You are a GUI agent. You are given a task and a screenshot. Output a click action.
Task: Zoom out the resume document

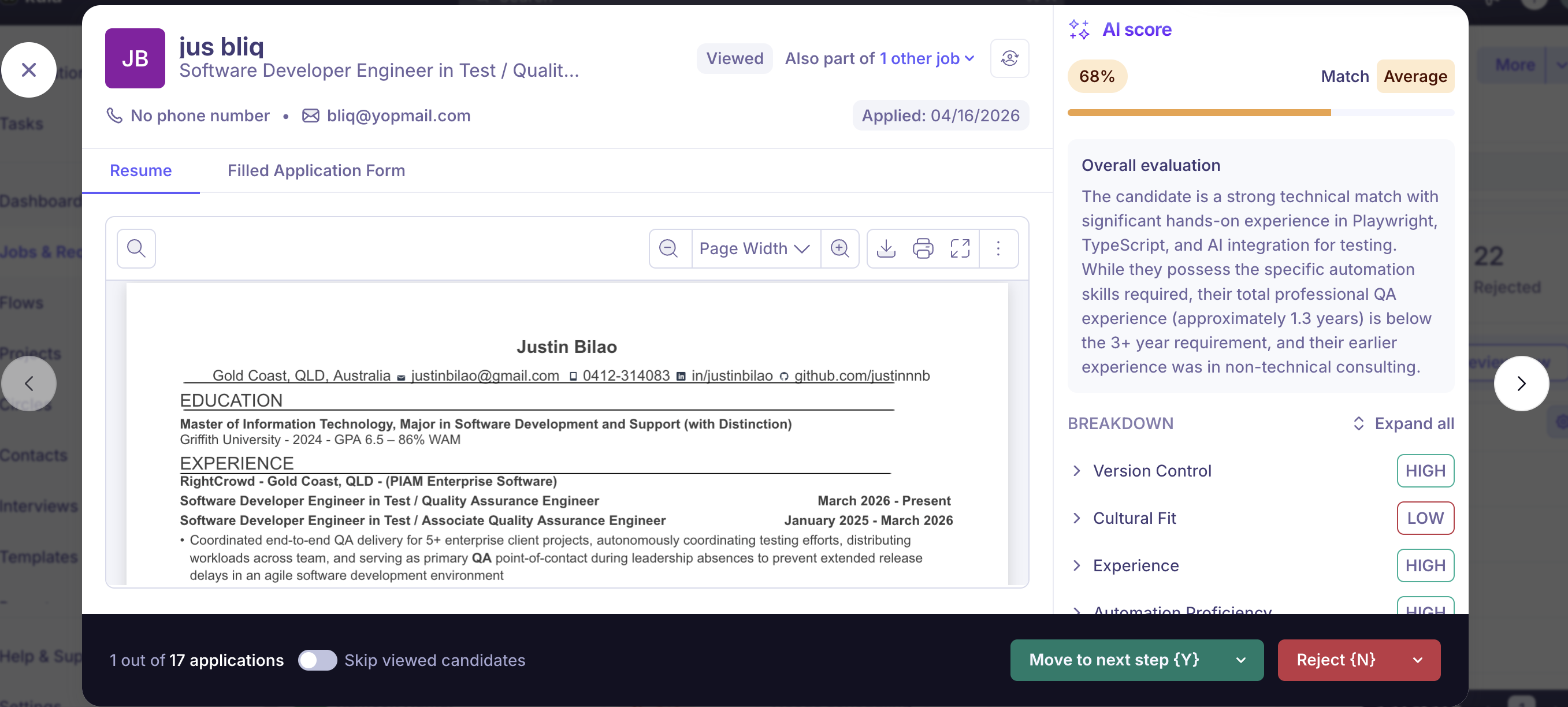(668, 248)
